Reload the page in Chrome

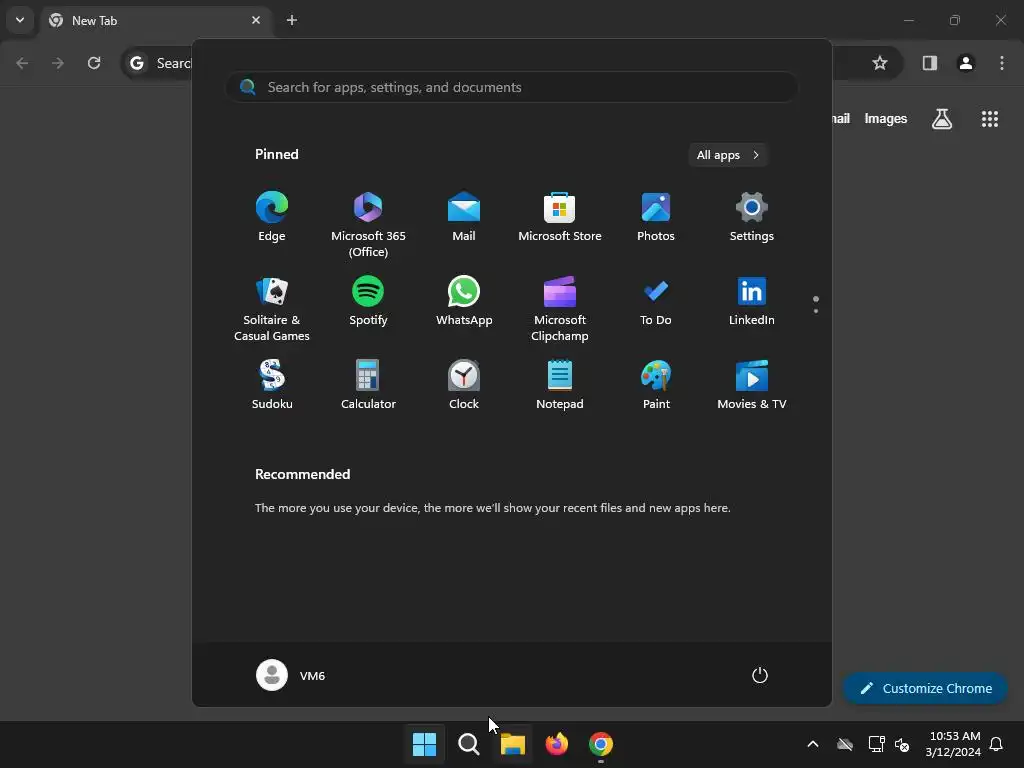pyautogui.click(x=94, y=63)
